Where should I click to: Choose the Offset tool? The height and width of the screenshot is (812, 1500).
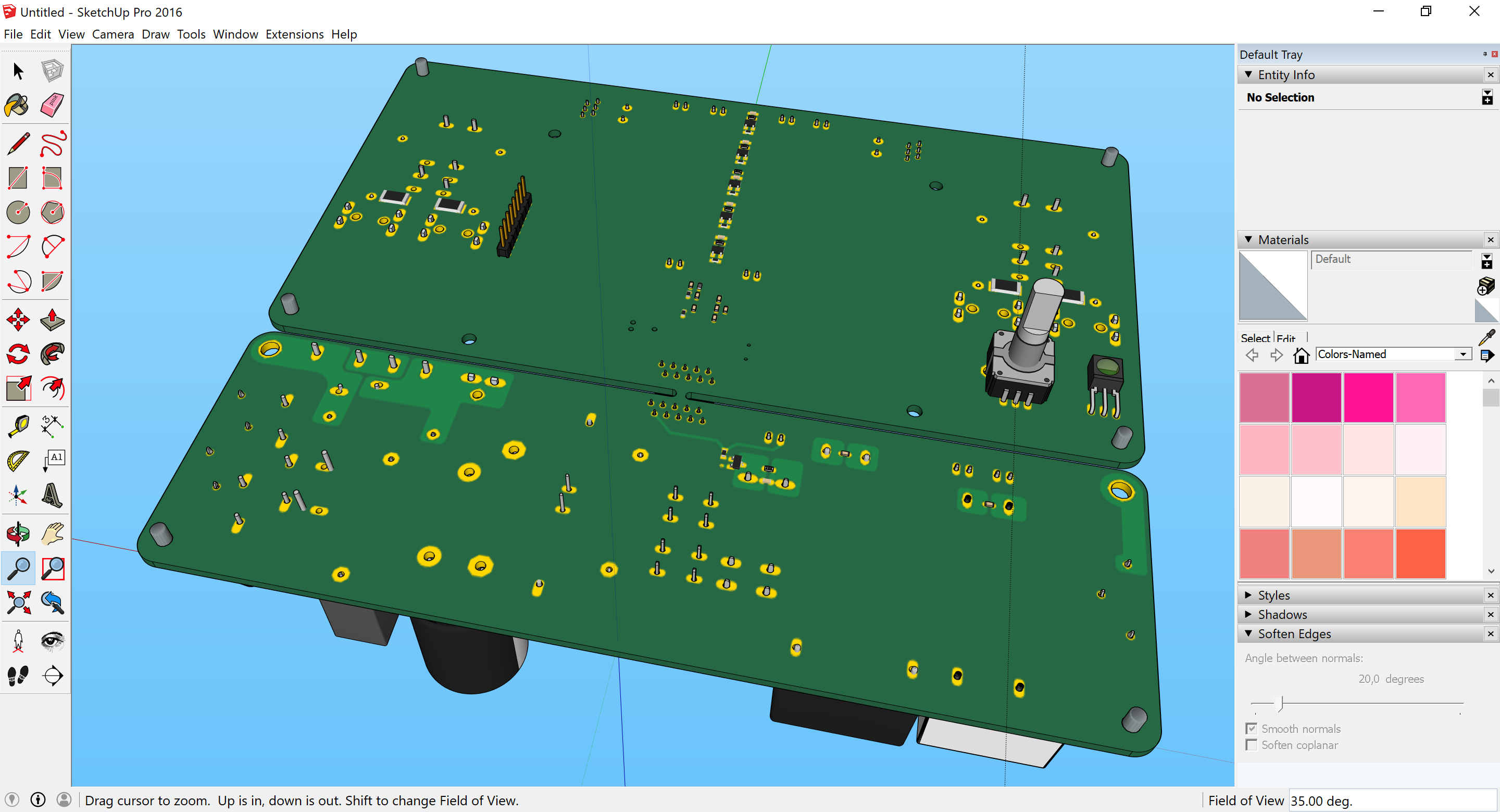53,388
